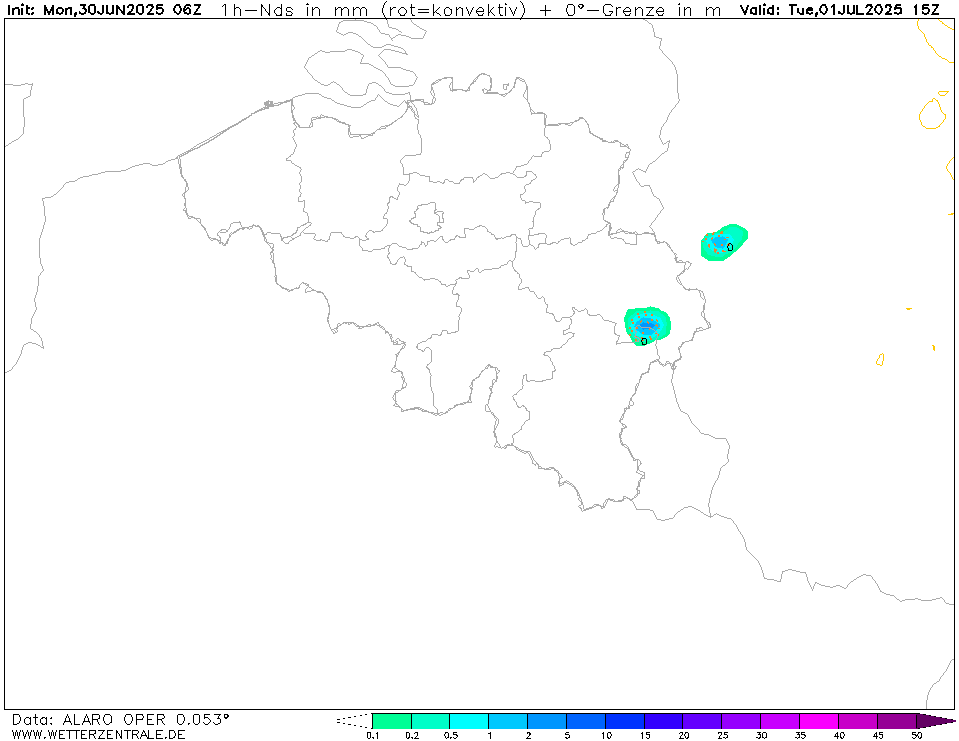The width and height of the screenshot is (959, 741).
Task: Pick the 0.2–0.5 mm legend swatch
Action: pyautogui.click(x=430, y=721)
